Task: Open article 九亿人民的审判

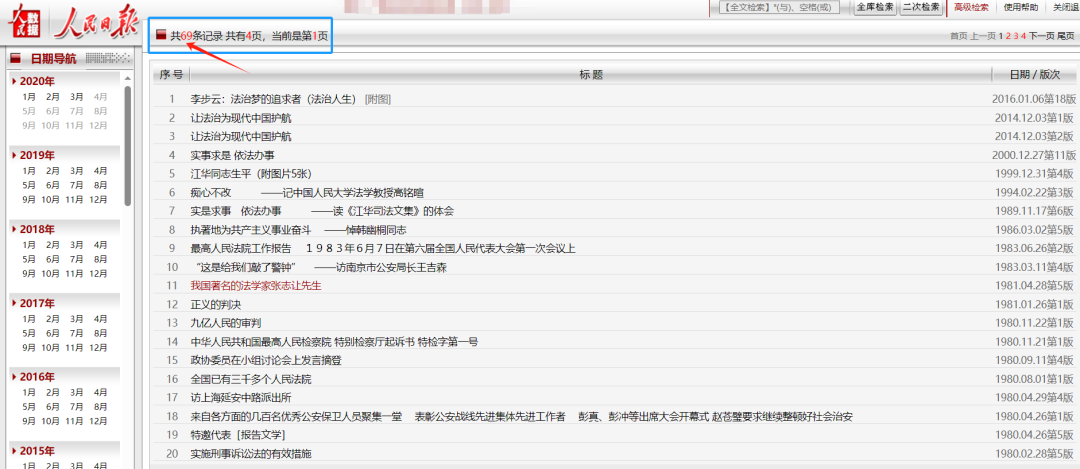Action: (225, 323)
